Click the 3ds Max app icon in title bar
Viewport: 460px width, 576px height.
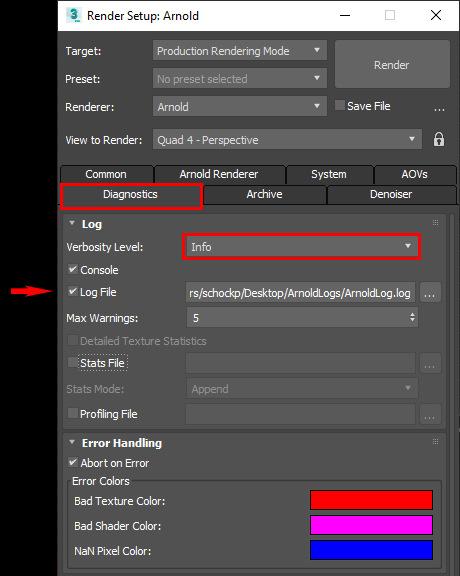click(x=73, y=15)
